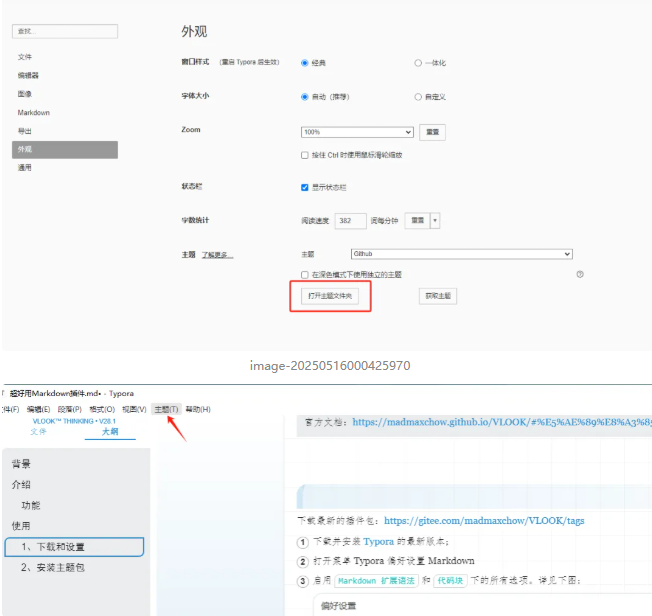The width and height of the screenshot is (652, 616).
Task: Open the 视图(V) menu in Typora
Action: [134, 409]
